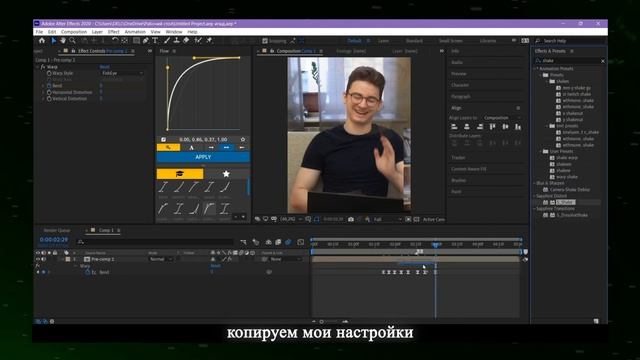
Task: Collapse the Warp effect in Effect Controls
Action: pos(38,67)
